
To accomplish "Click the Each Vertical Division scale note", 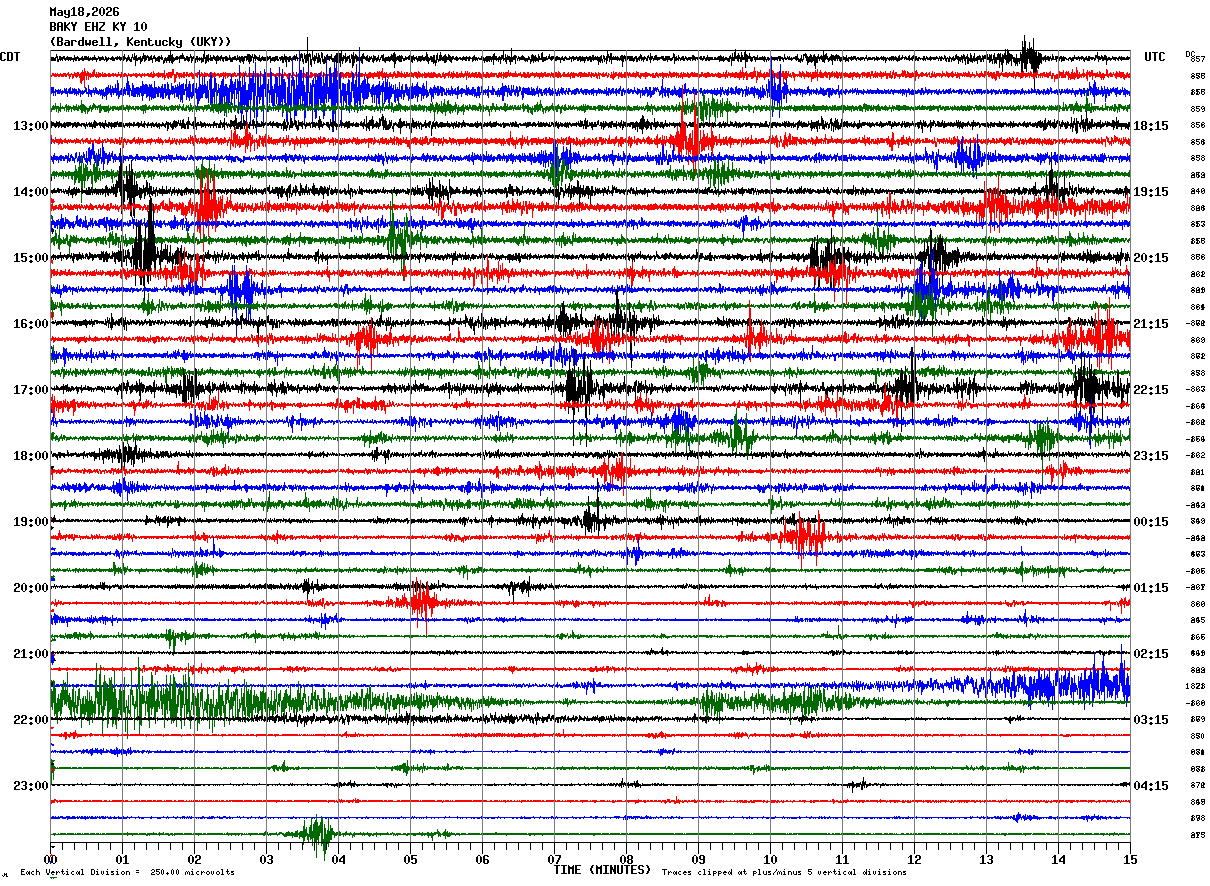I will [127, 873].
